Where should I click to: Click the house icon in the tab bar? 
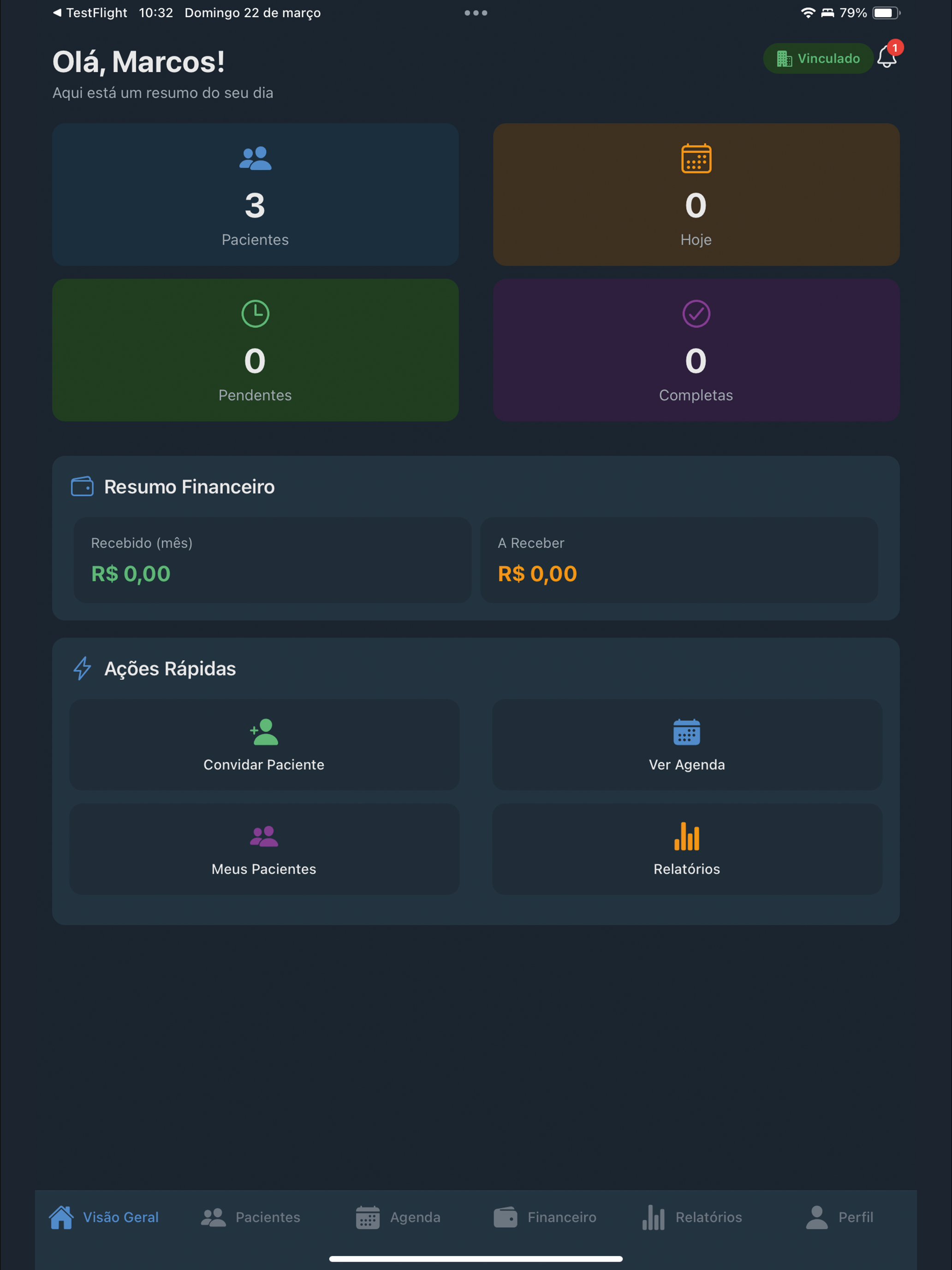point(61,1217)
